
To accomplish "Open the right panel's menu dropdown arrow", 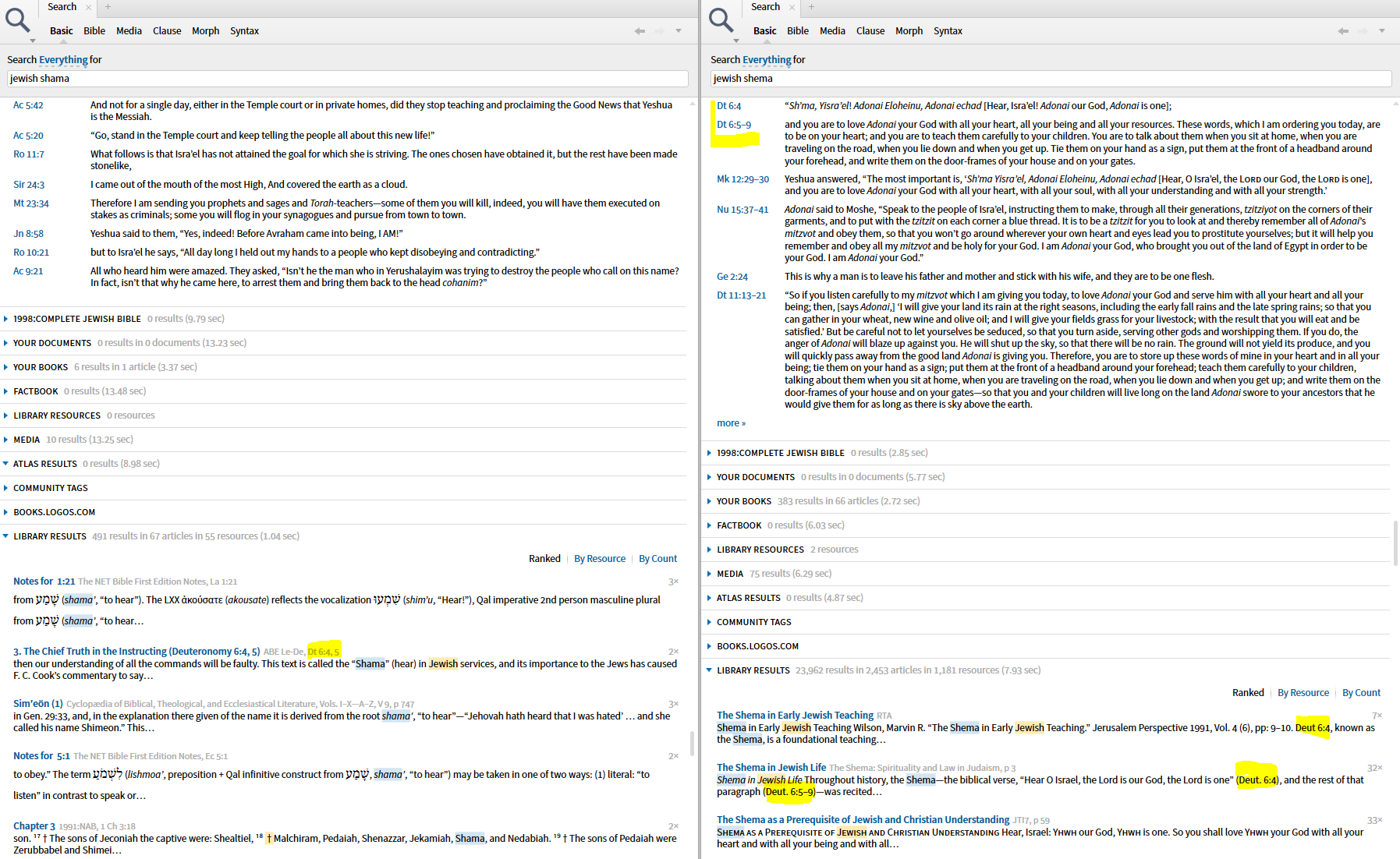I will tap(1382, 31).
